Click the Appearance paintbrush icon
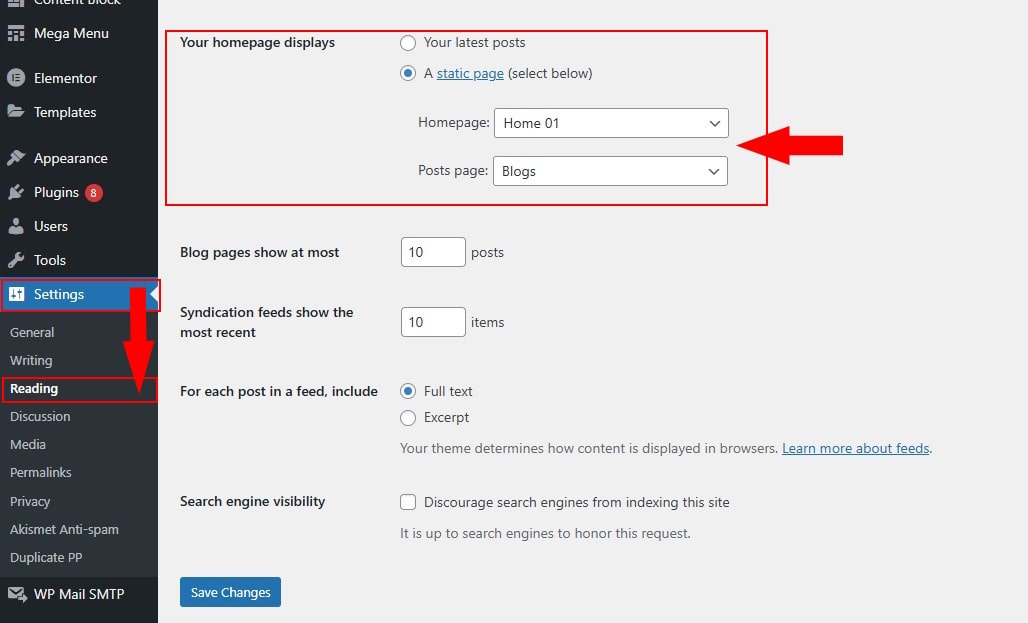This screenshot has height=623, width=1028. (x=16, y=158)
